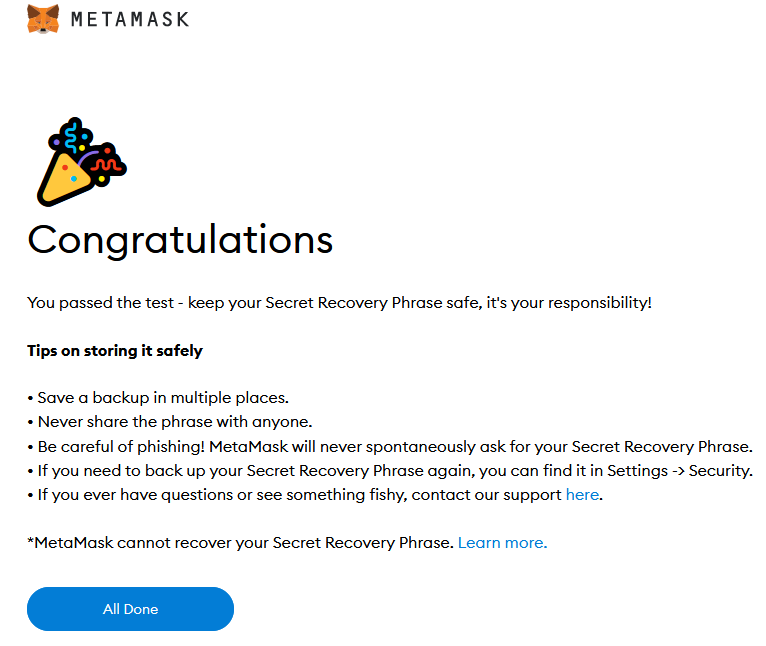766x646 pixels.
Task: Open the 'Learn more.' link
Action: [502, 542]
